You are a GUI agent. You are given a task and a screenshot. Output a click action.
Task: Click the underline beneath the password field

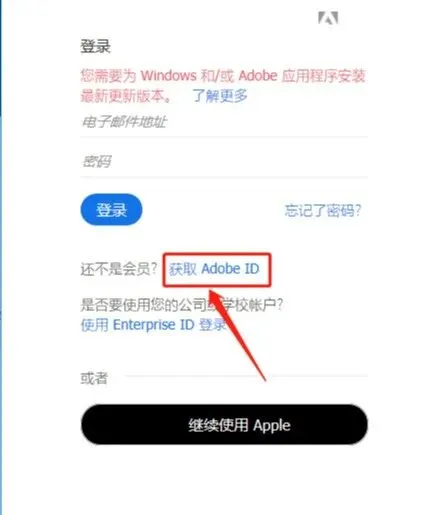click(224, 177)
